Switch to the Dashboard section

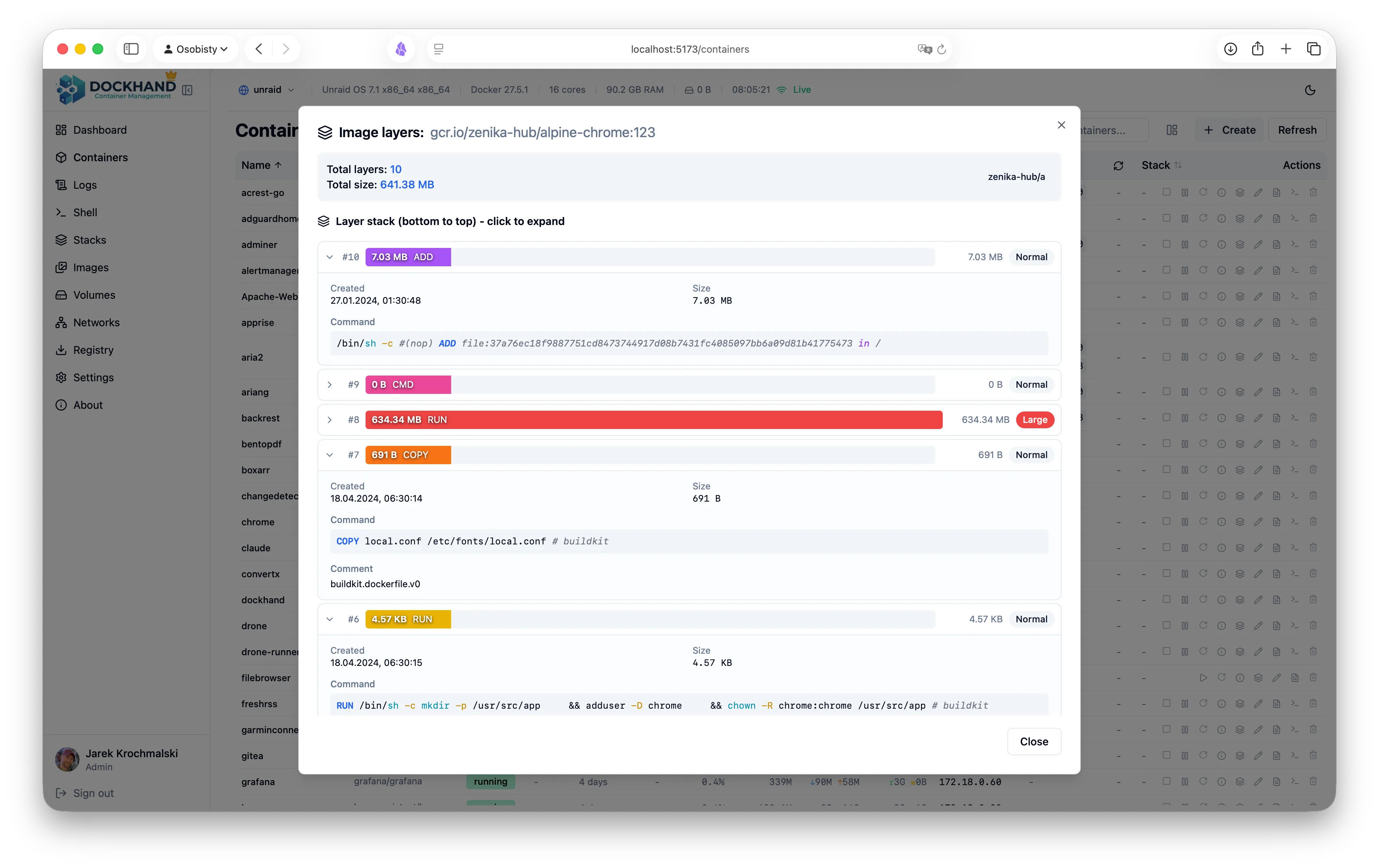click(x=100, y=130)
